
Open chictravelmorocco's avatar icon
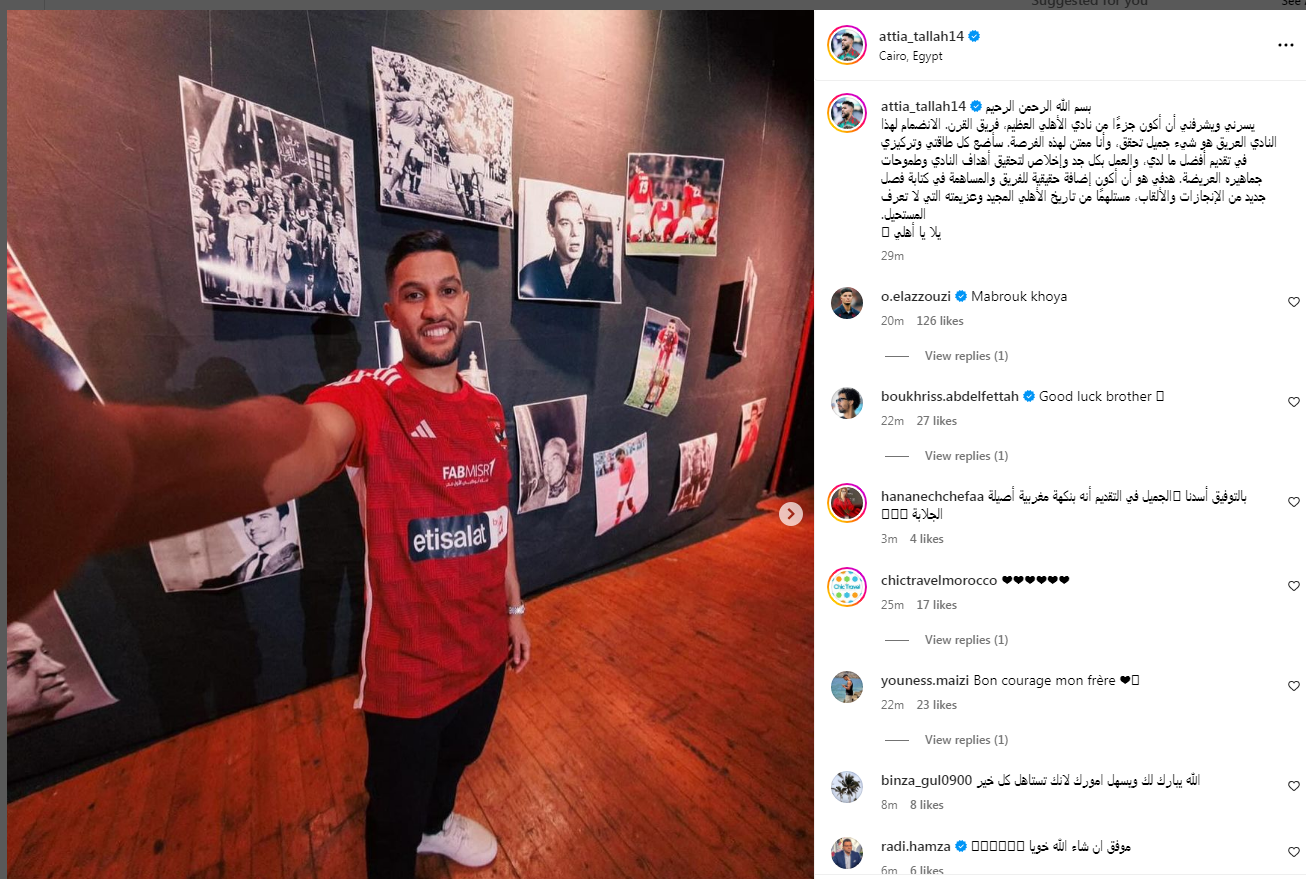(x=847, y=586)
